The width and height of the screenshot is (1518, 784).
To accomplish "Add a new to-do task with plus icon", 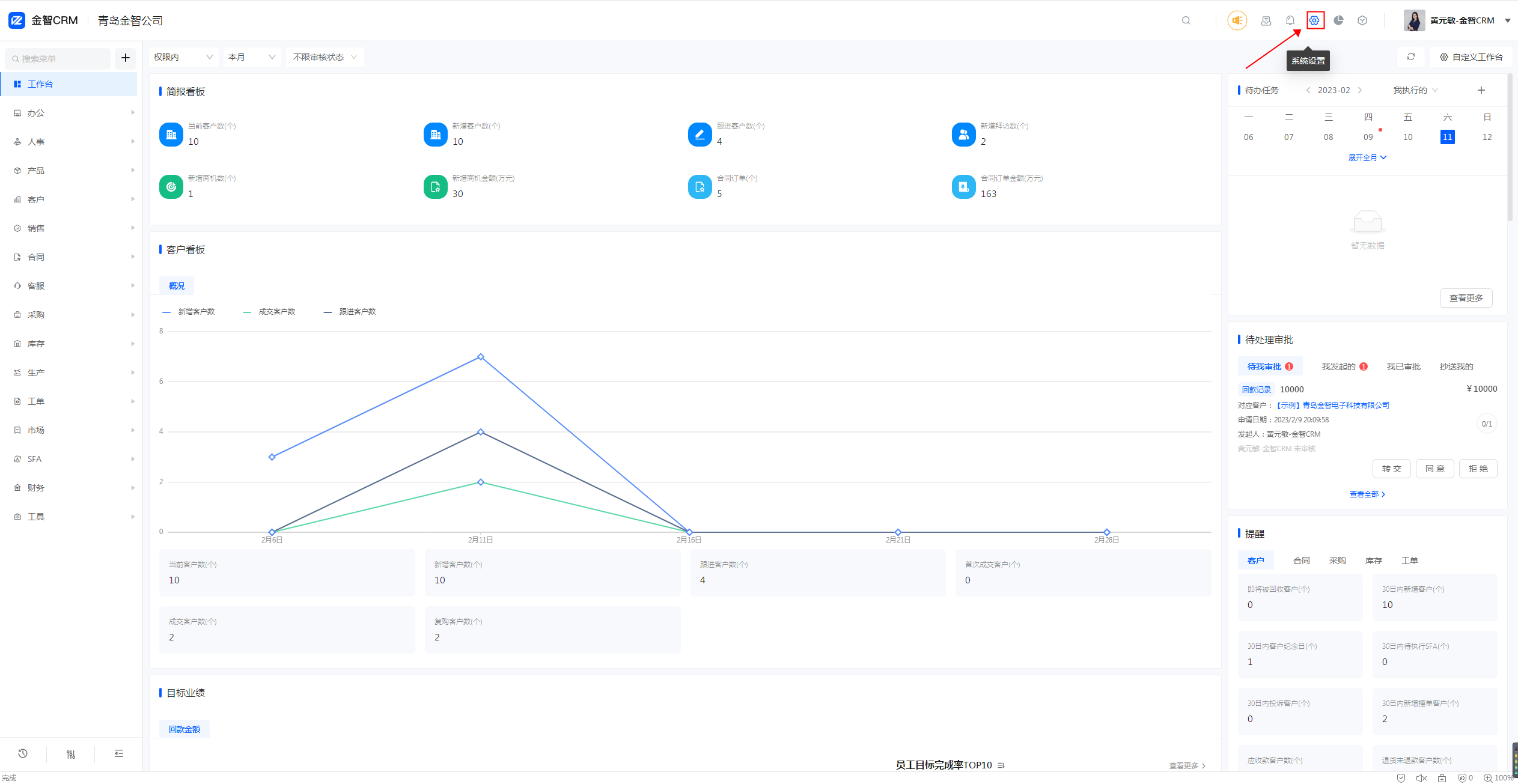I will (x=1481, y=90).
